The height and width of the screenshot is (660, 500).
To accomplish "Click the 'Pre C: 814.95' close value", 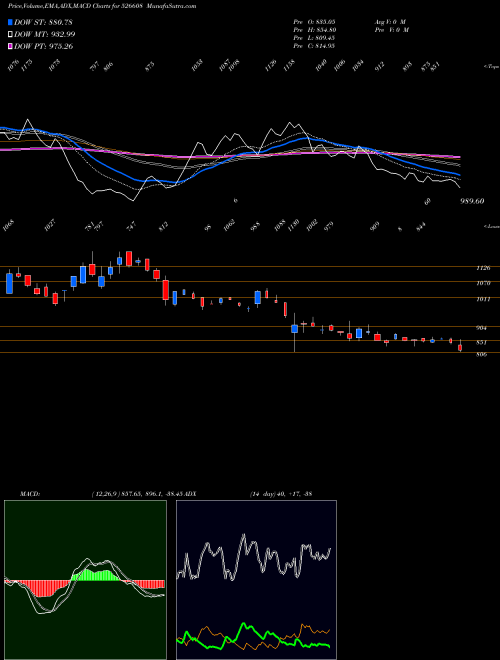I will point(314,46).
